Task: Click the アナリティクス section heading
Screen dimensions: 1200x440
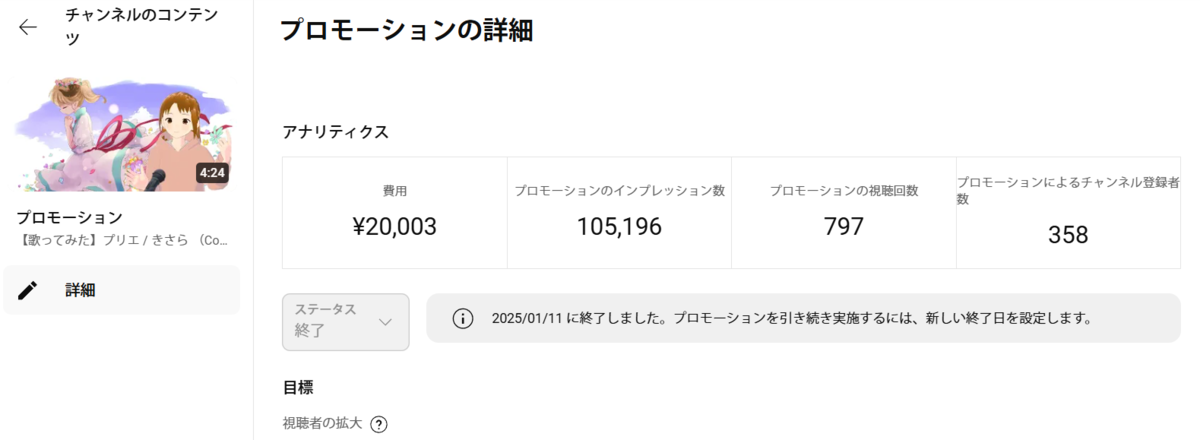Action: (x=336, y=132)
